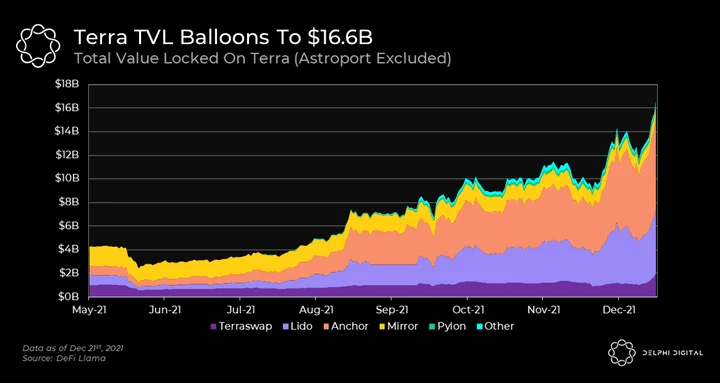Click the Terra TVL Balloons To $16.6B title

(223, 38)
